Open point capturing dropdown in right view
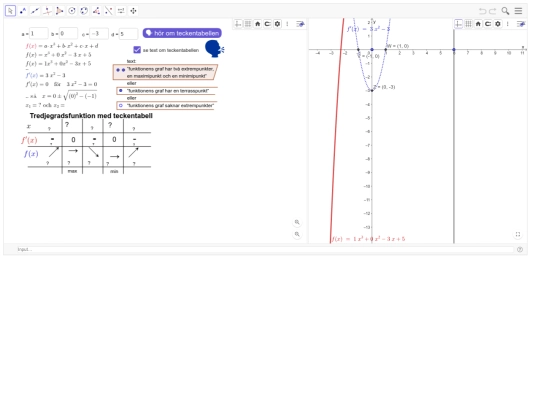The image size is (540, 405). (488, 24)
